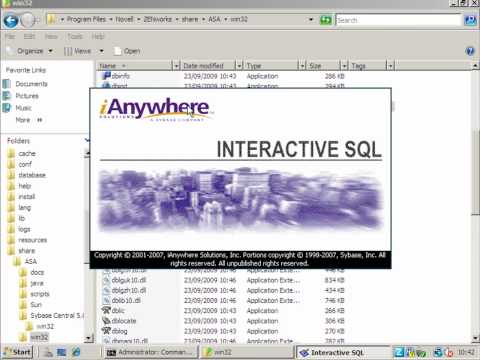Select the dblog application icon
This screenshot has height=360, width=480.
(x=106, y=331)
